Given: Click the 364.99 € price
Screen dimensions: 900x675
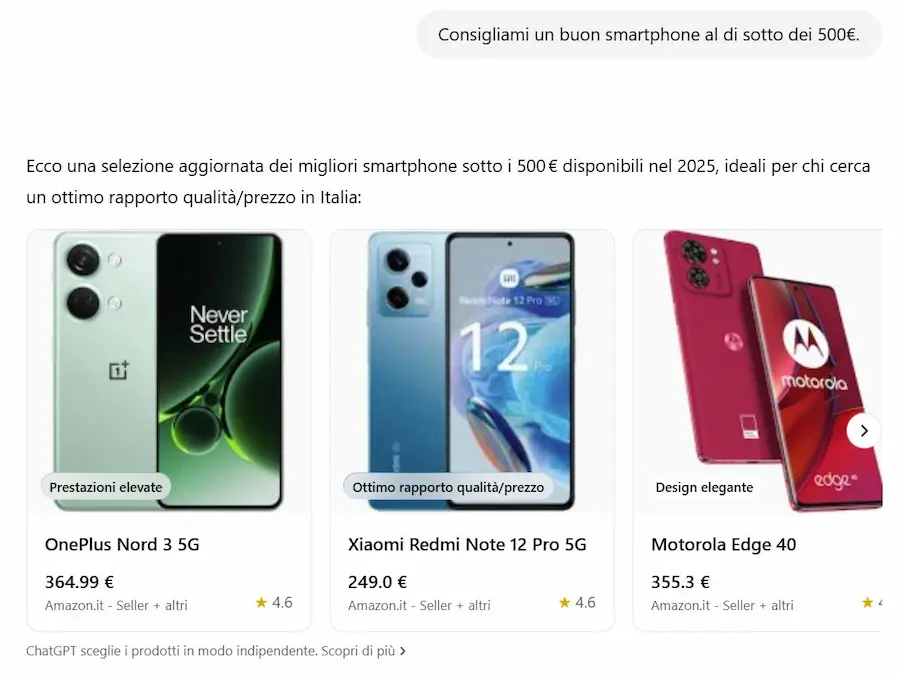Looking at the screenshot, I should pos(79,582).
